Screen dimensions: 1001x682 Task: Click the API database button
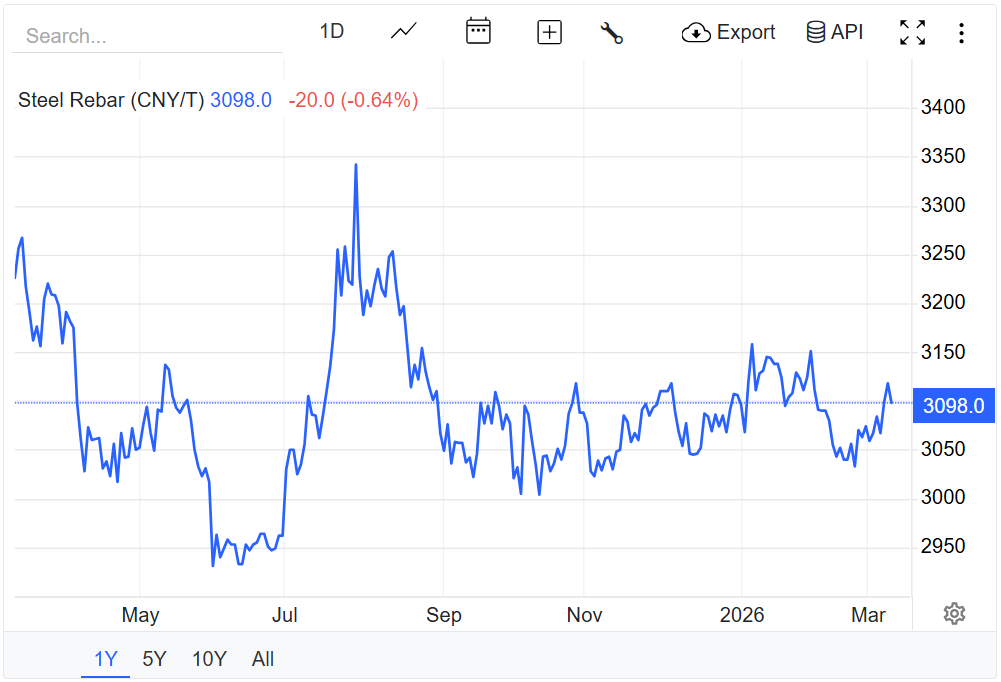[834, 32]
